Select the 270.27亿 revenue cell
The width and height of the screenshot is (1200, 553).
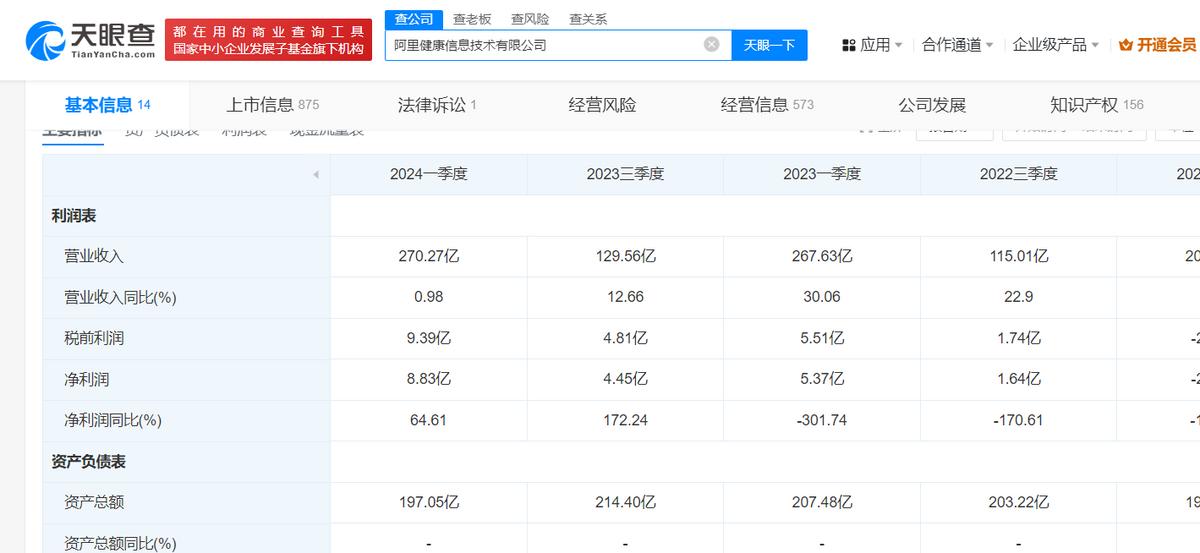click(428, 256)
